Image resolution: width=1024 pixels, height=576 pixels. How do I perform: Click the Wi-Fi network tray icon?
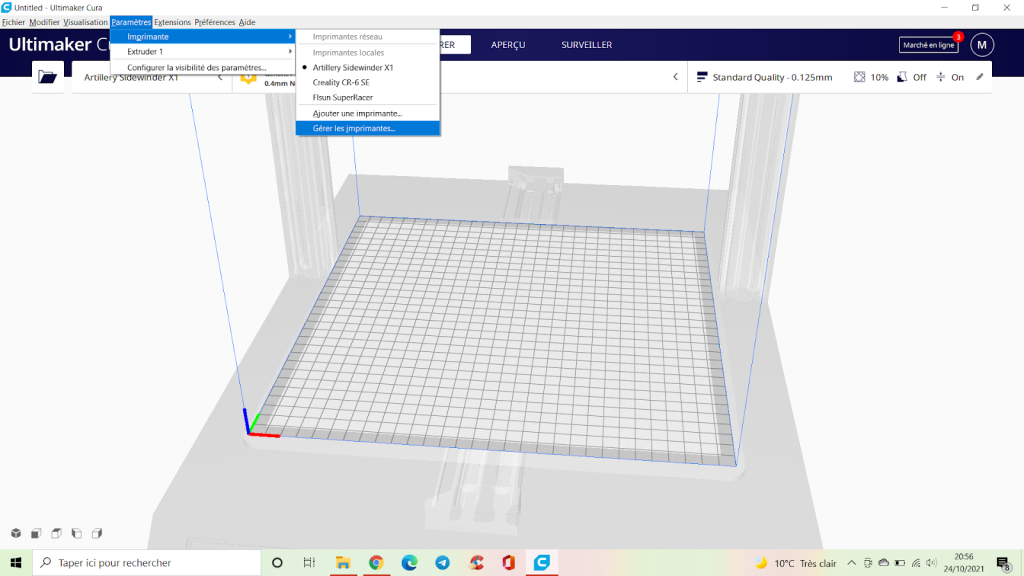coord(916,563)
